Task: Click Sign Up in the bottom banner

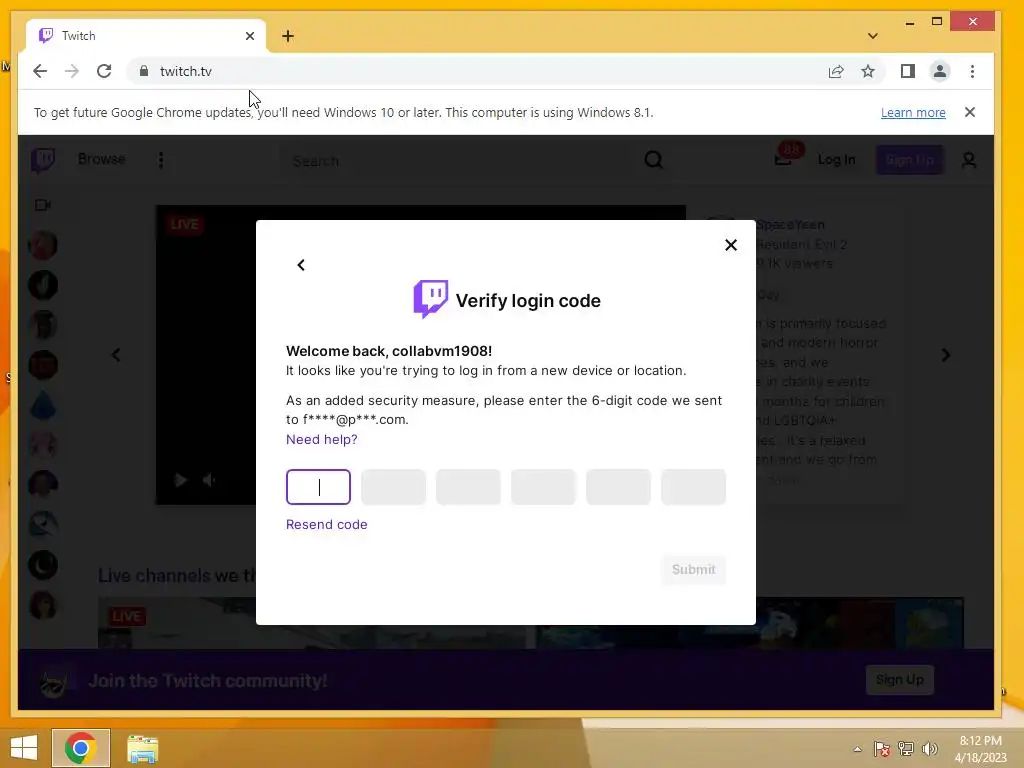Action: [899, 680]
